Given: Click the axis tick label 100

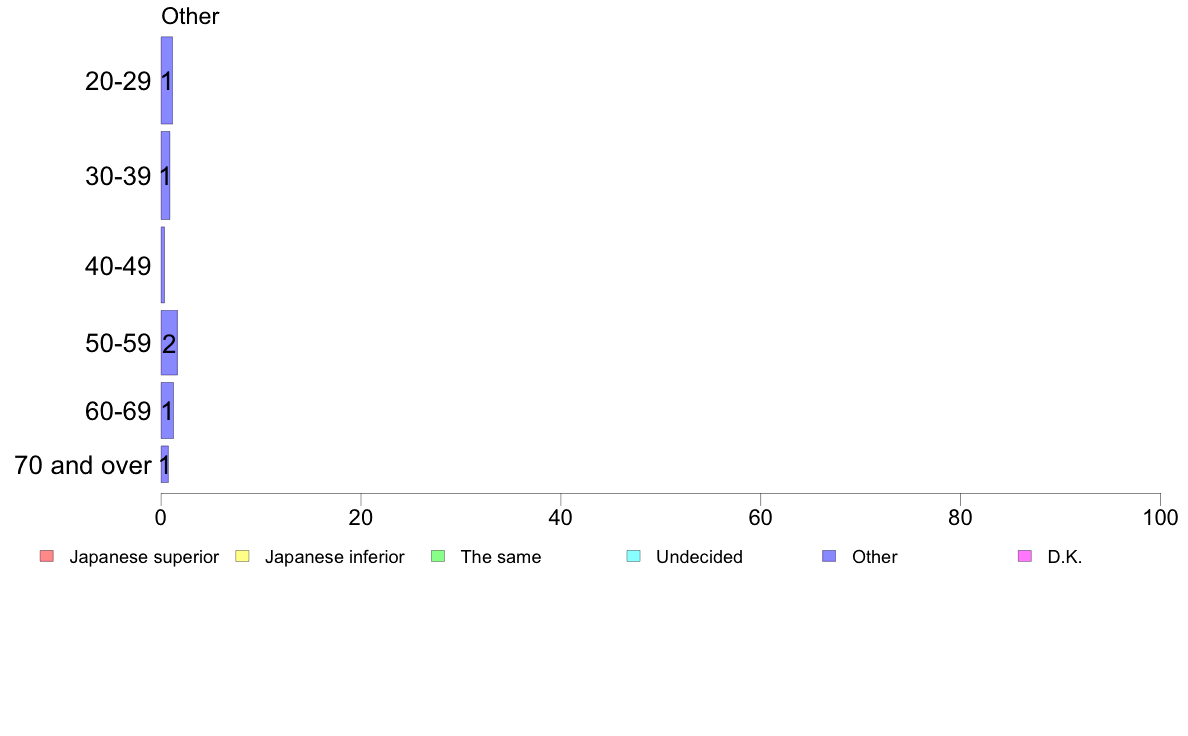Looking at the screenshot, I should click(x=1160, y=518).
